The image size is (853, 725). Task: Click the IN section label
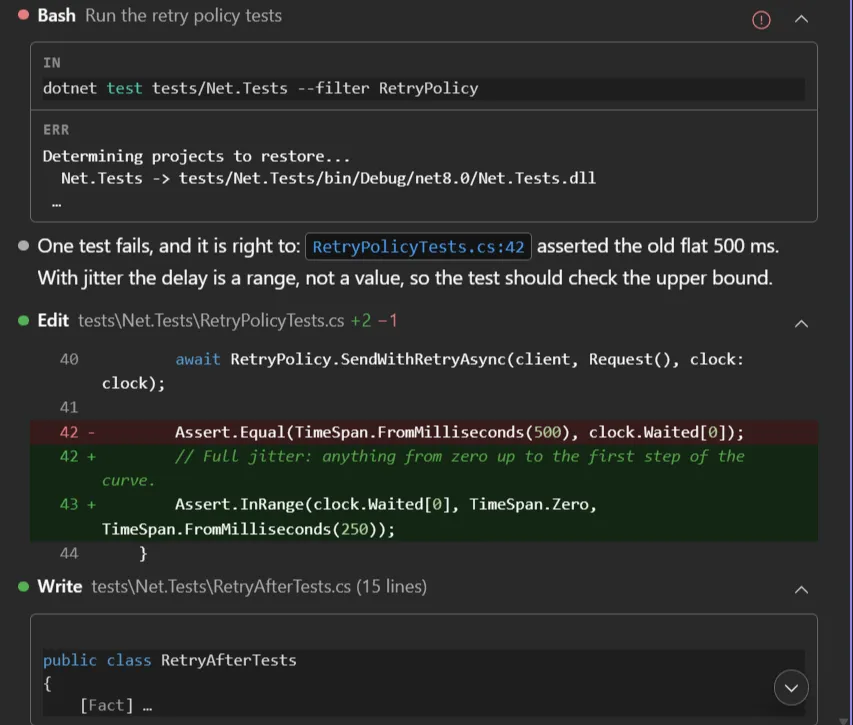coord(52,63)
